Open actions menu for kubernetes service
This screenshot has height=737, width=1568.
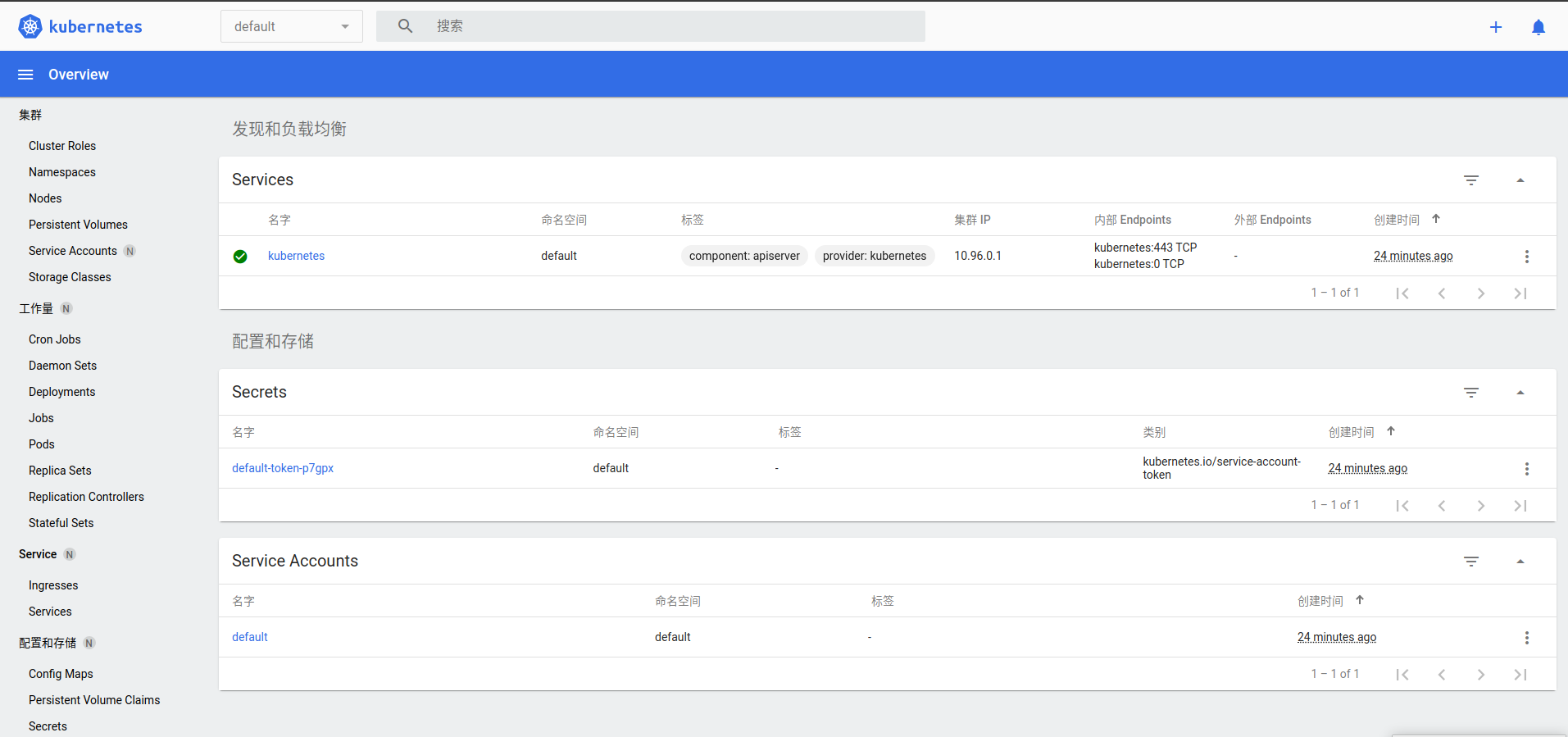click(x=1526, y=257)
